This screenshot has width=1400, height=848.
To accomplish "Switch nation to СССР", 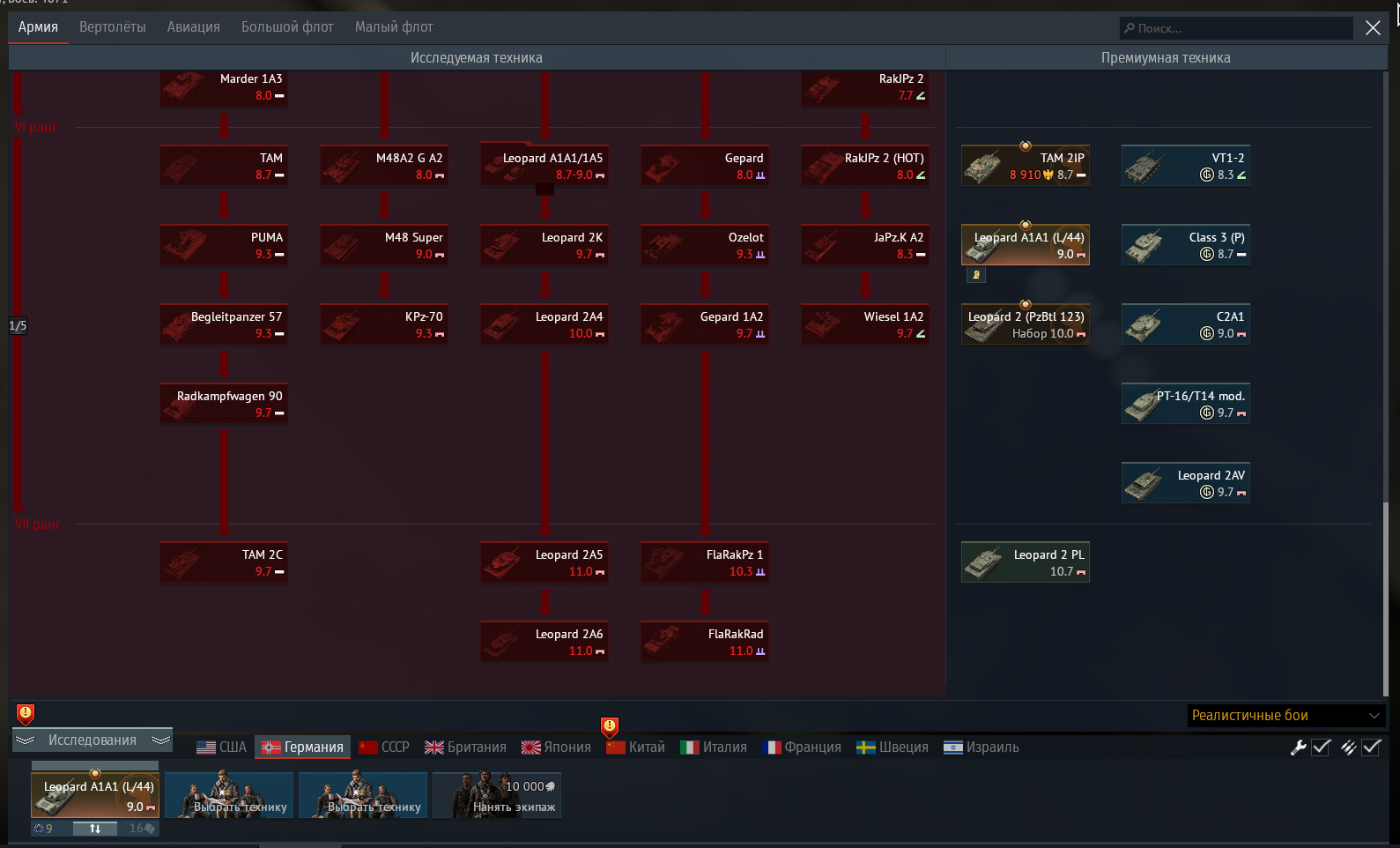I will tap(384, 748).
